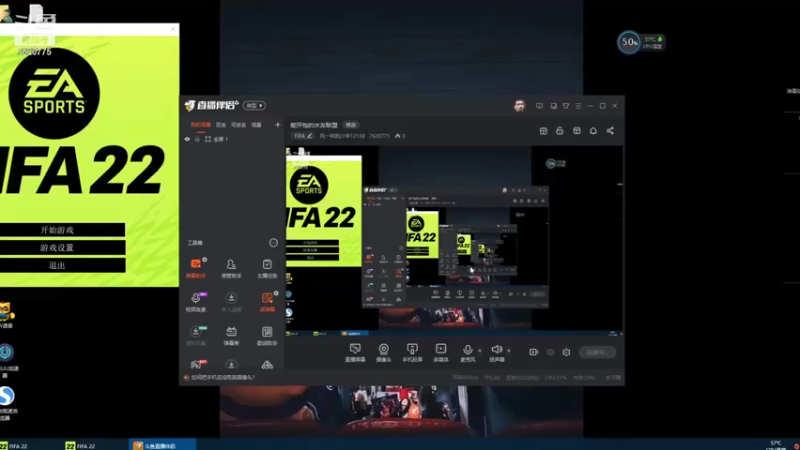Add a 摄像头 camera source
800x450 pixels.
(x=384, y=353)
